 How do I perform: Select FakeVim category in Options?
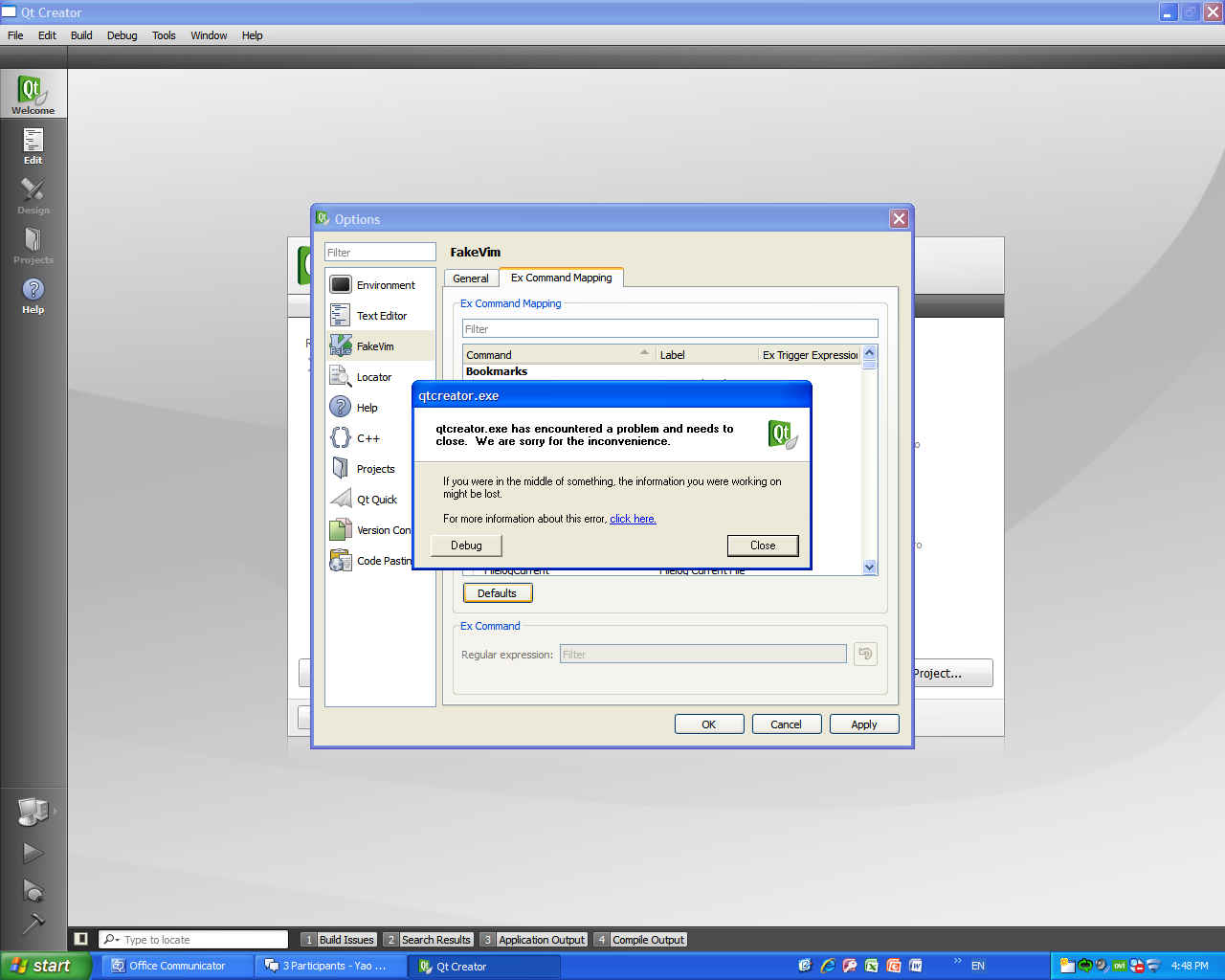[380, 346]
